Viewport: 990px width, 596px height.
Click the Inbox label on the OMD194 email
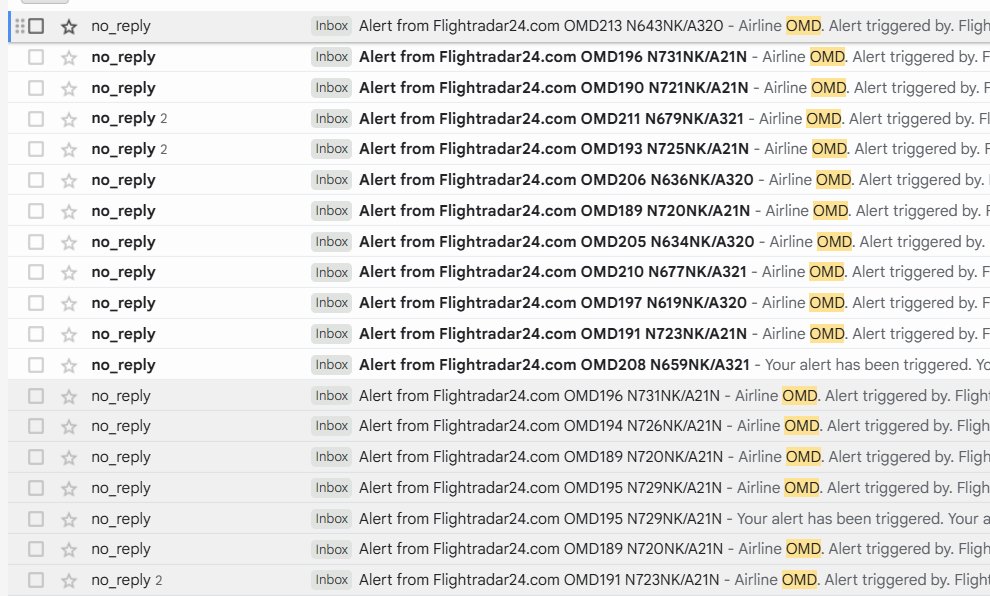[331, 426]
